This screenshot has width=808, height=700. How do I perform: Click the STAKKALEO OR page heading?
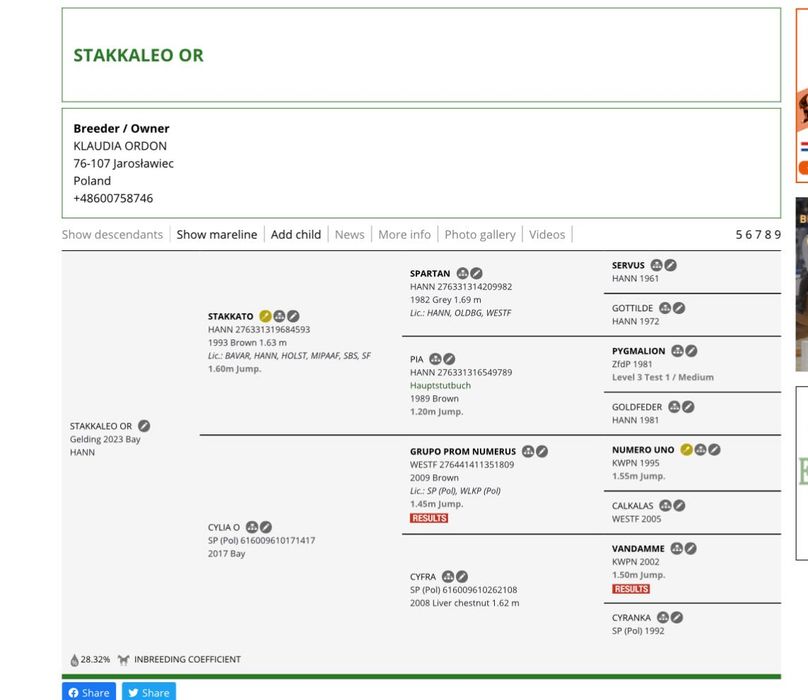138,55
